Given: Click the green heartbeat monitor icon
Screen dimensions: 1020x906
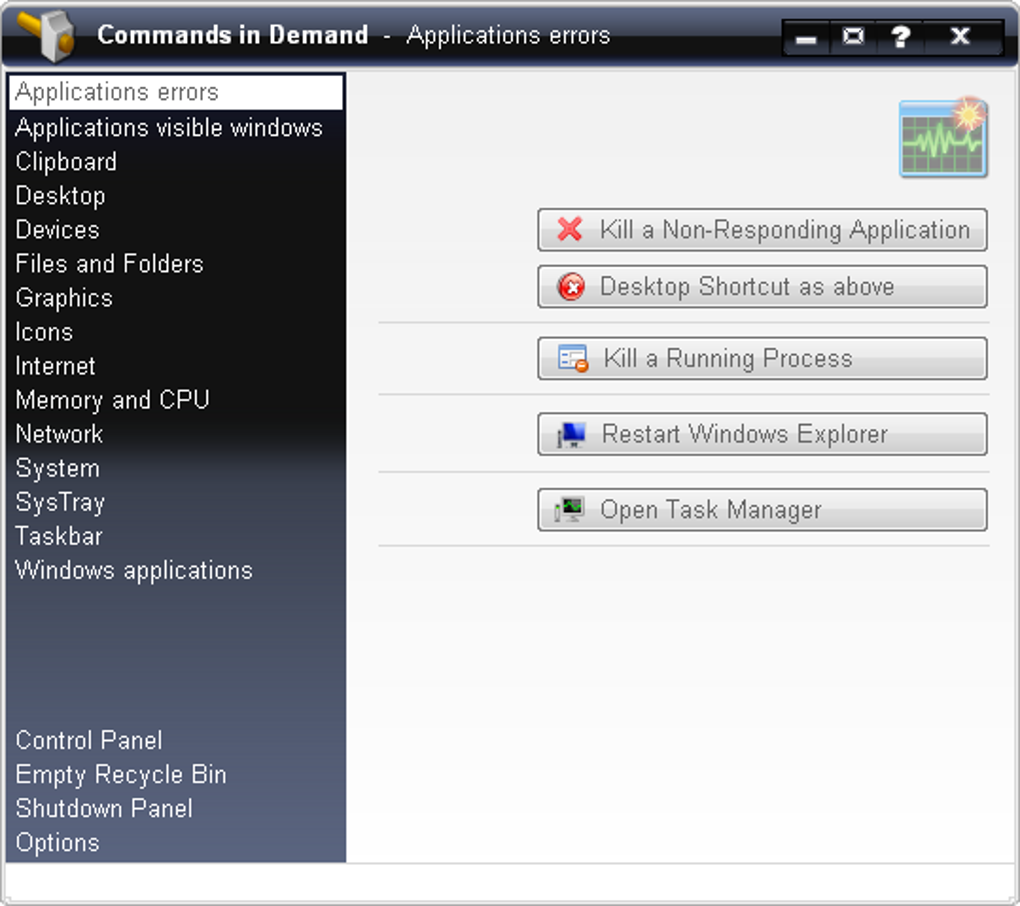Looking at the screenshot, I should click(943, 138).
